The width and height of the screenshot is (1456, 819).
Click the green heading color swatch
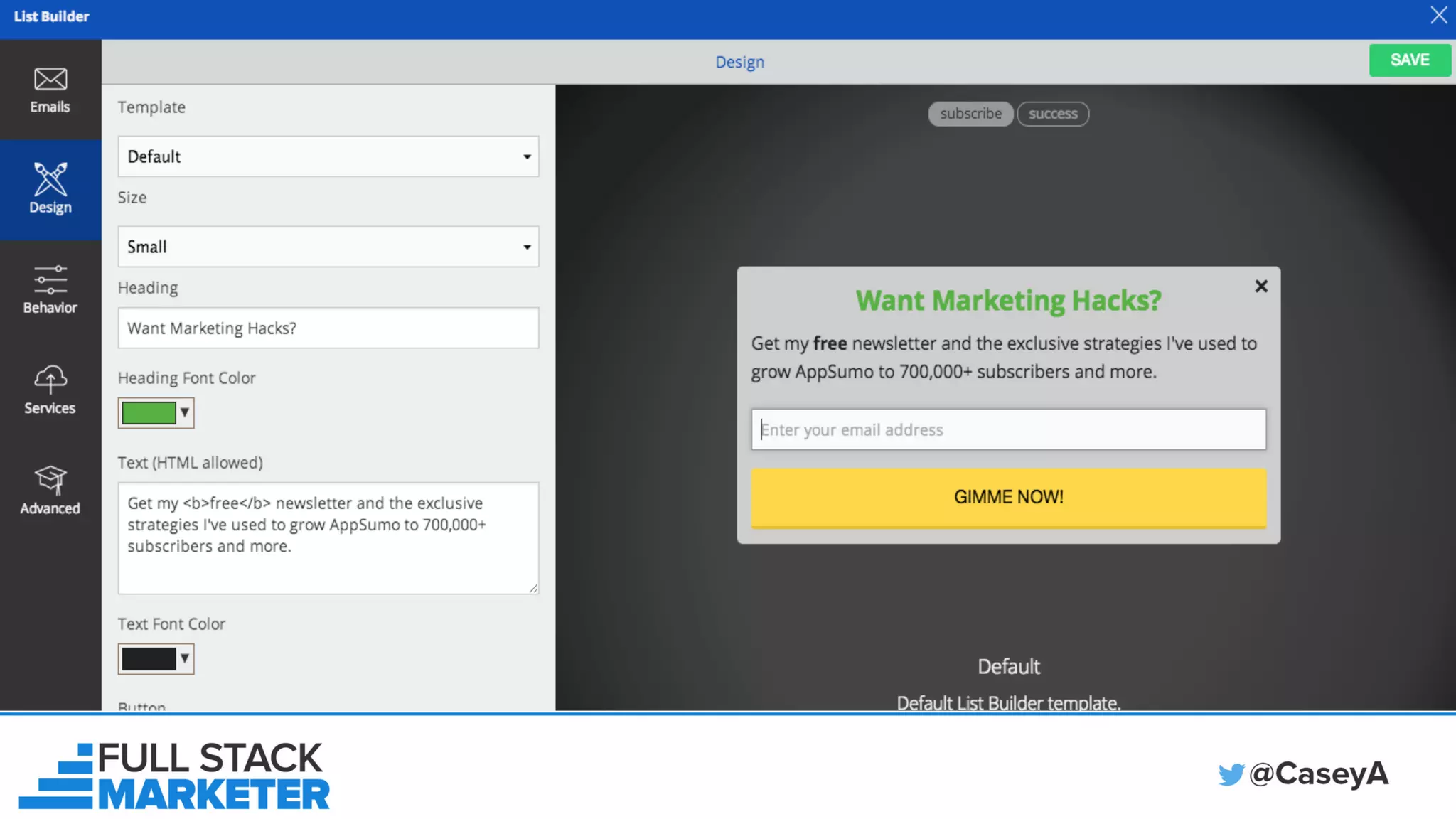[x=149, y=412]
